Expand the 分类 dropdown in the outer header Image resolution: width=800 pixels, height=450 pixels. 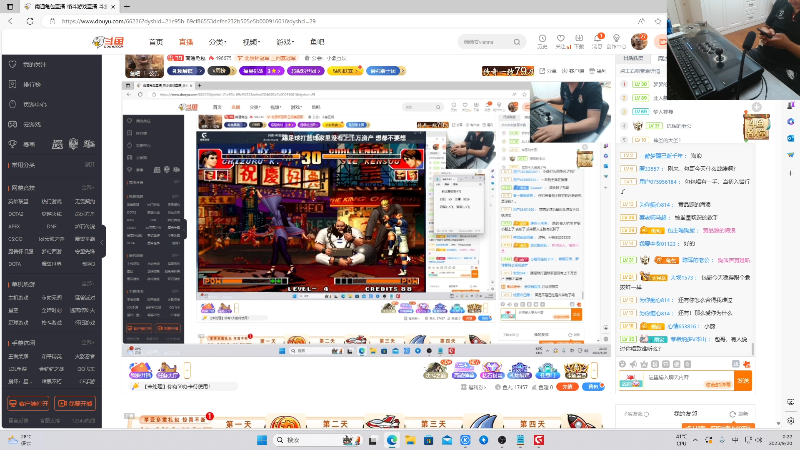[x=217, y=42]
